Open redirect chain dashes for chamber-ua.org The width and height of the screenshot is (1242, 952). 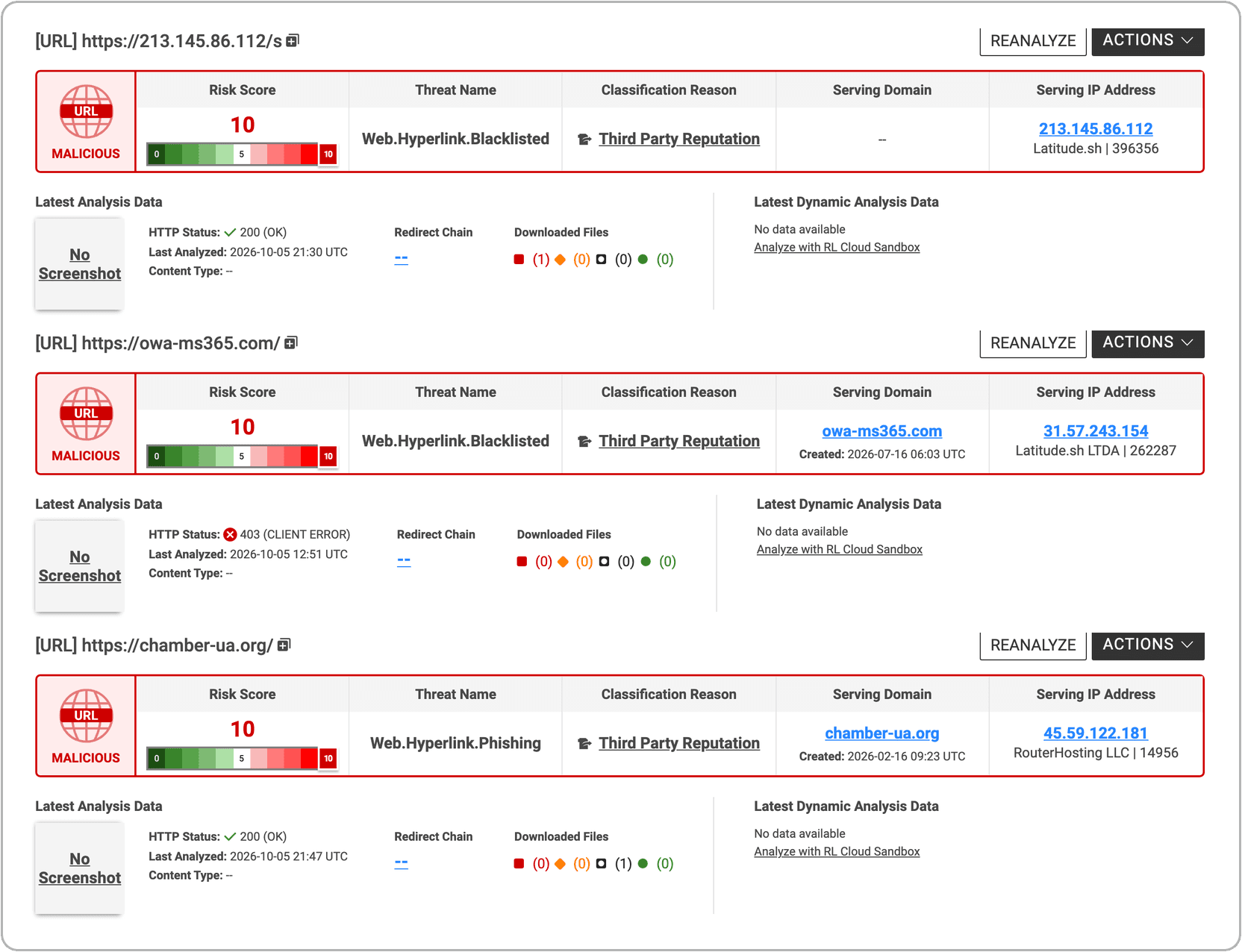402,863
